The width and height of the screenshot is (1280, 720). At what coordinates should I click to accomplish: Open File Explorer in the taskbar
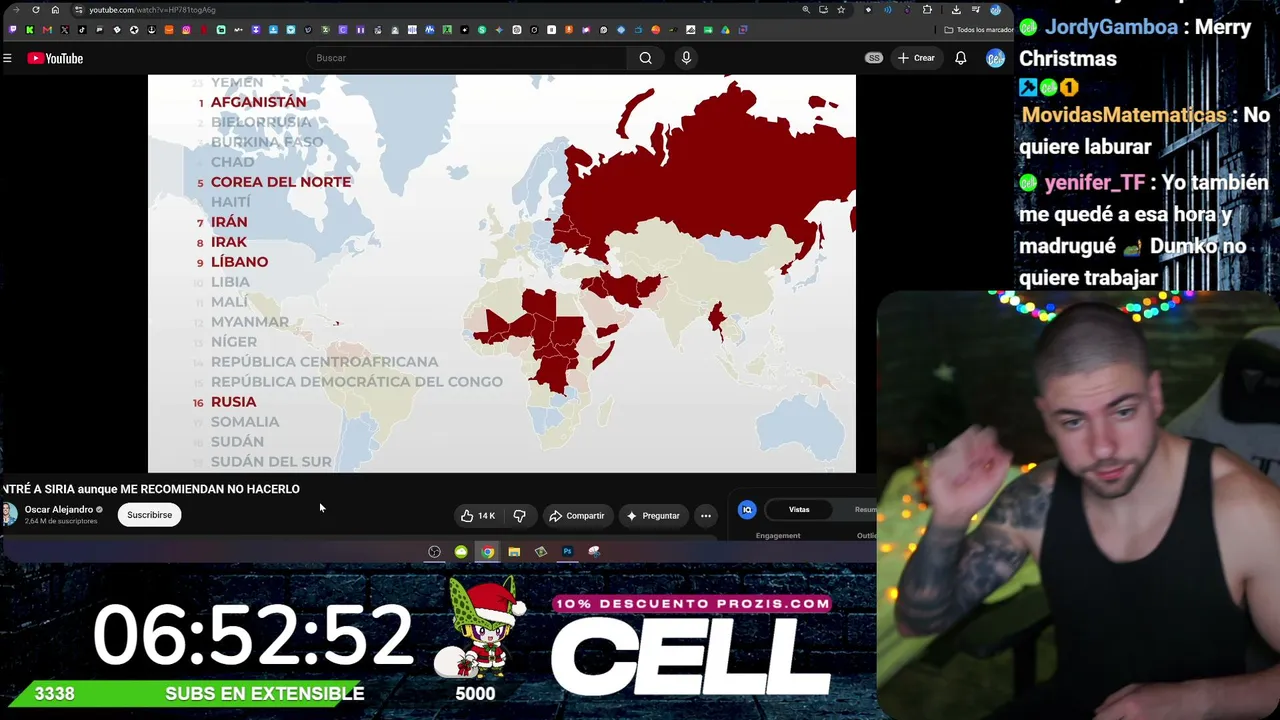[514, 552]
